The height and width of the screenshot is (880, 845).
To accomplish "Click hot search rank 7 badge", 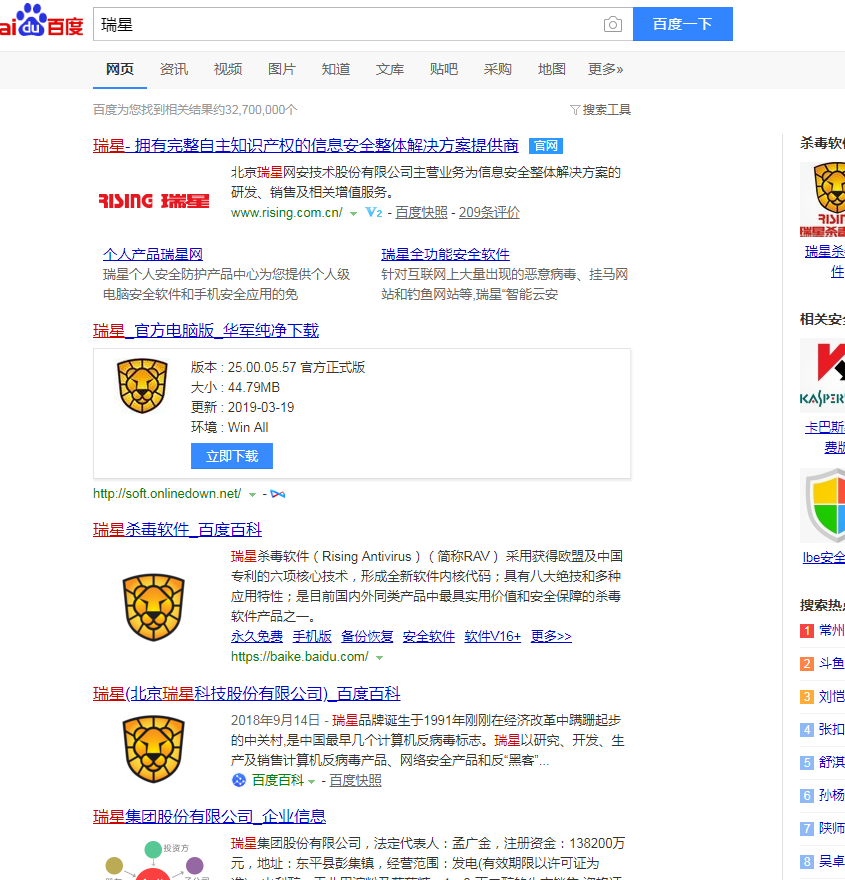I will [807, 829].
